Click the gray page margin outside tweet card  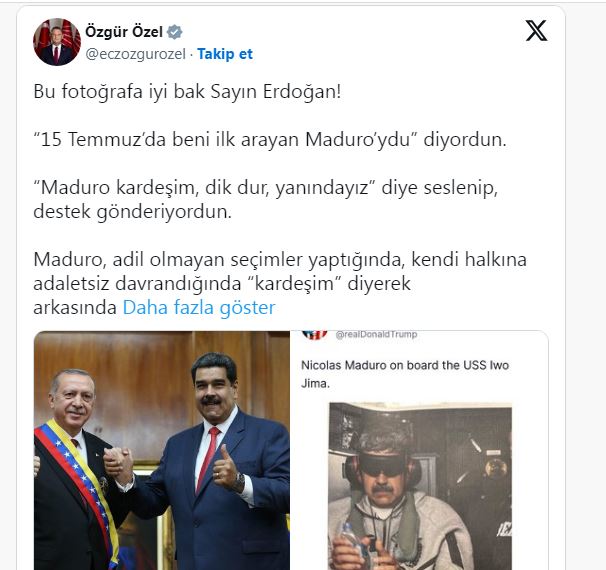(585, 271)
